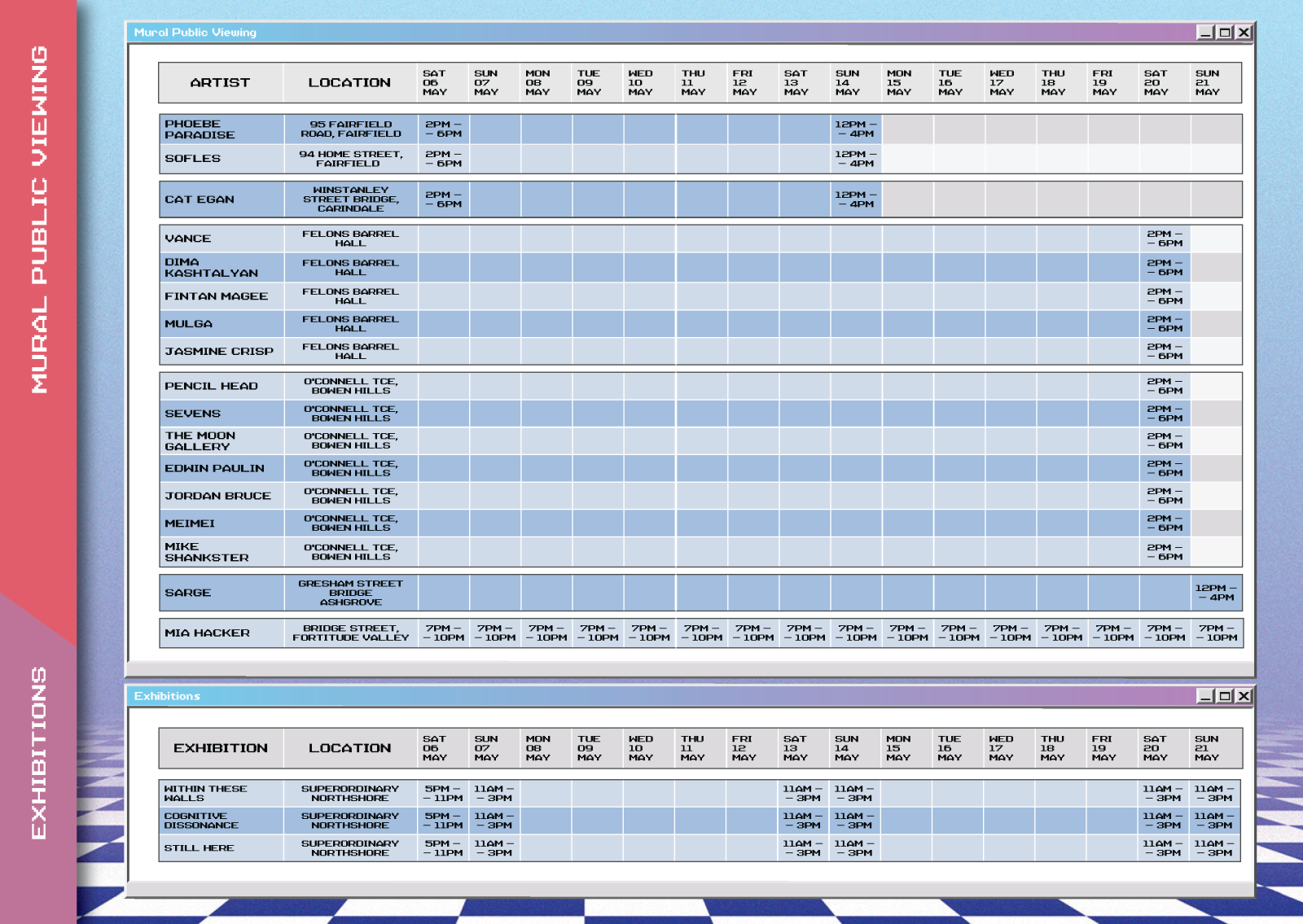
Task: Click Cat Egan 12PM–4PM Sunday 14 slot
Action: 856,199
